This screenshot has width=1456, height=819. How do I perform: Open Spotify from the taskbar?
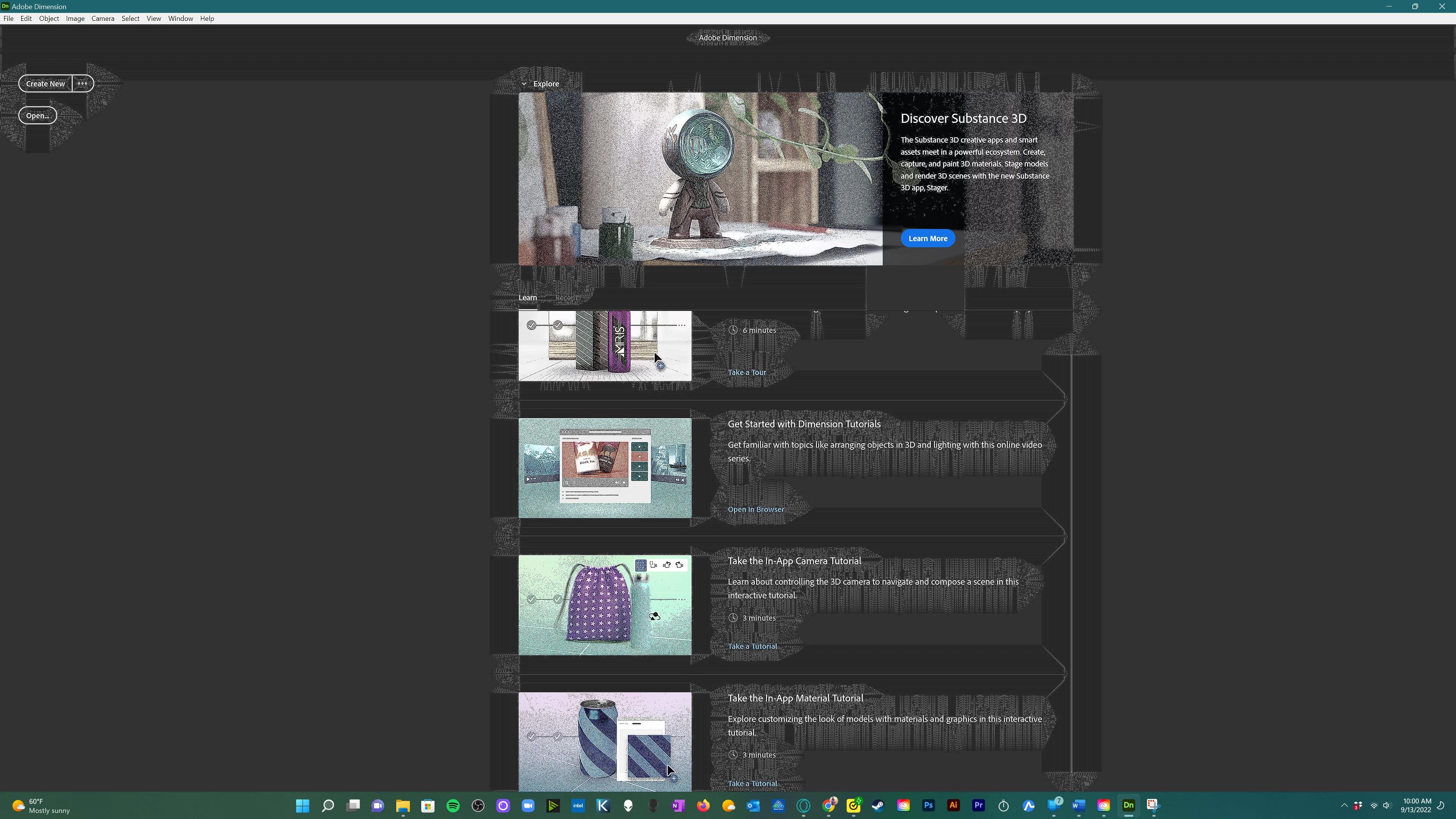[x=453, y=805]
